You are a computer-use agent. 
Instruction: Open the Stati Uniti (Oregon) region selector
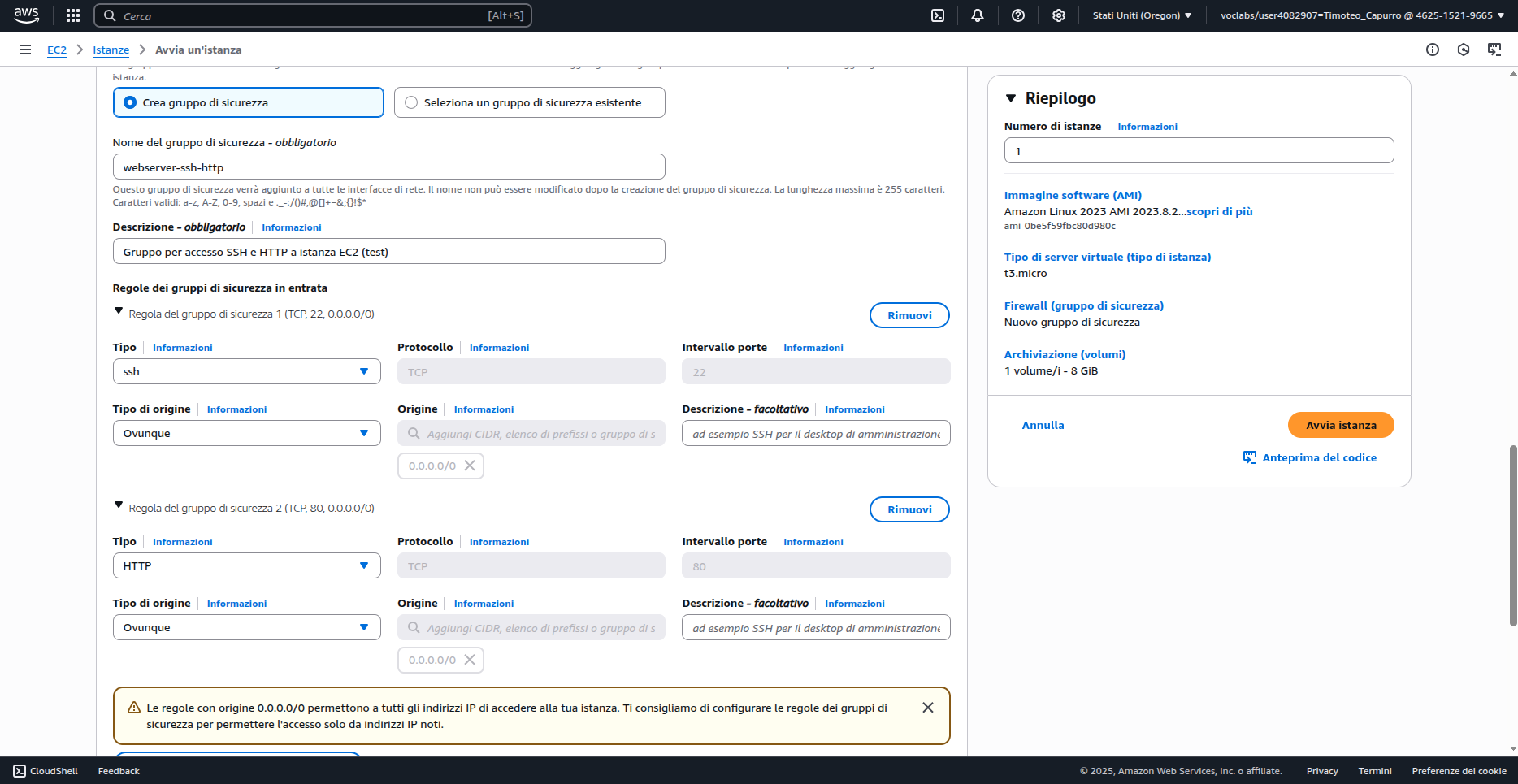(1142, 15)
